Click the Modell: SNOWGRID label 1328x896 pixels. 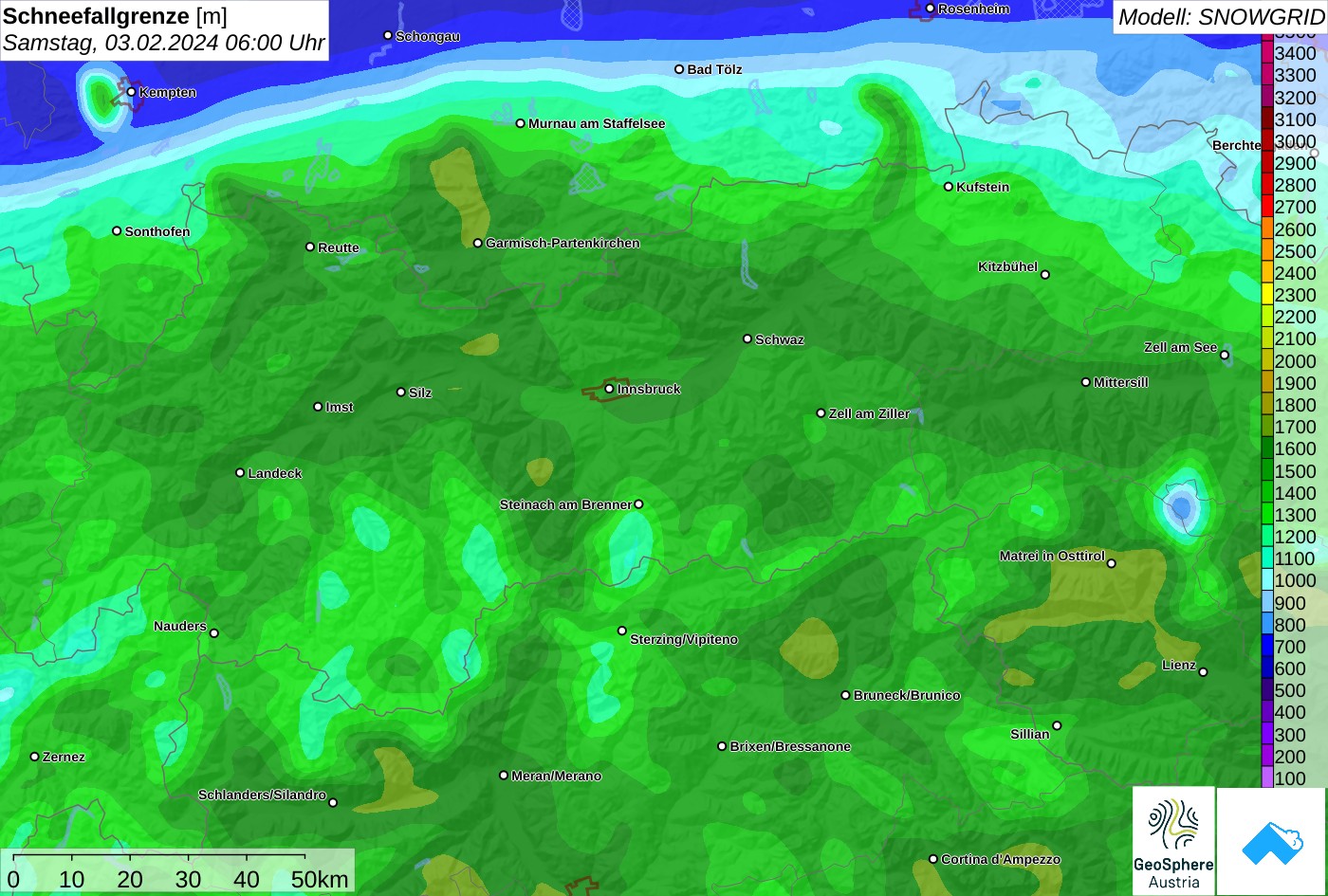pos(1221,17)
